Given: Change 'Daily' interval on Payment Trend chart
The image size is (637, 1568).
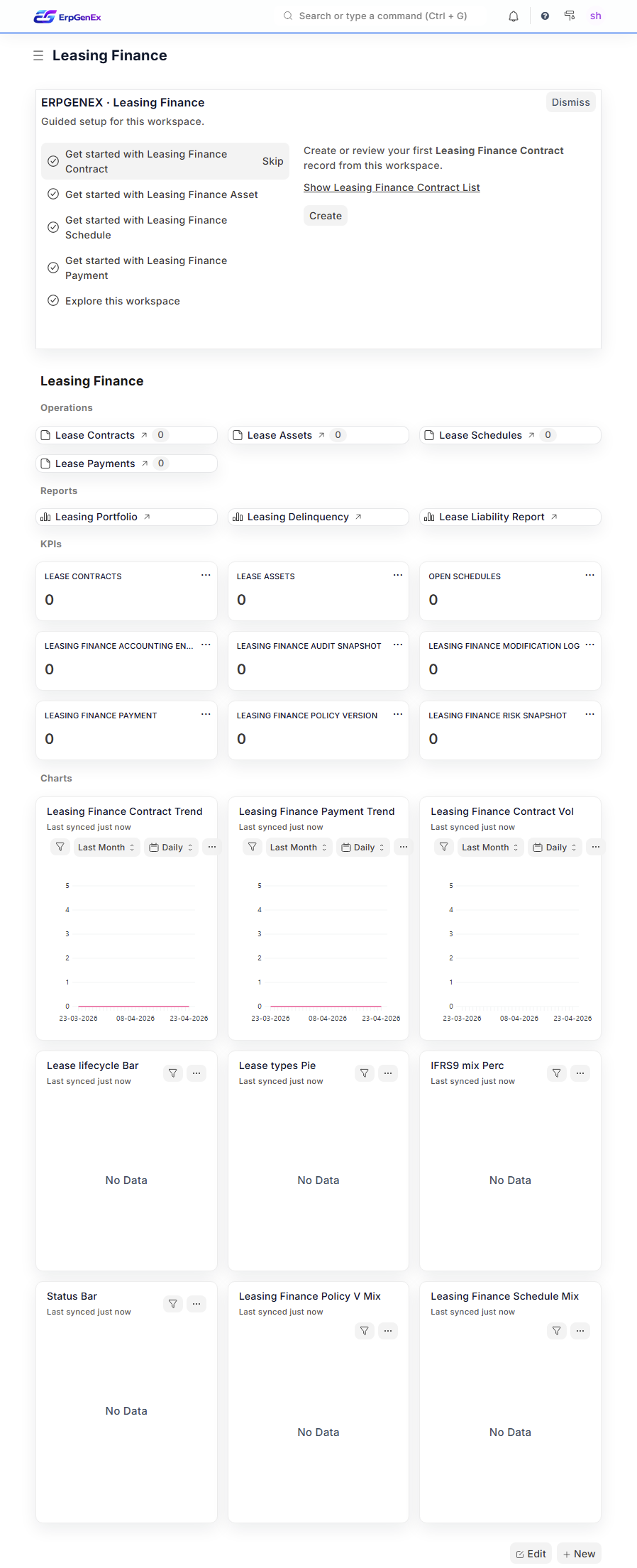Looking at the screenshot, I should pyautogui.click(x=363, y=847).
